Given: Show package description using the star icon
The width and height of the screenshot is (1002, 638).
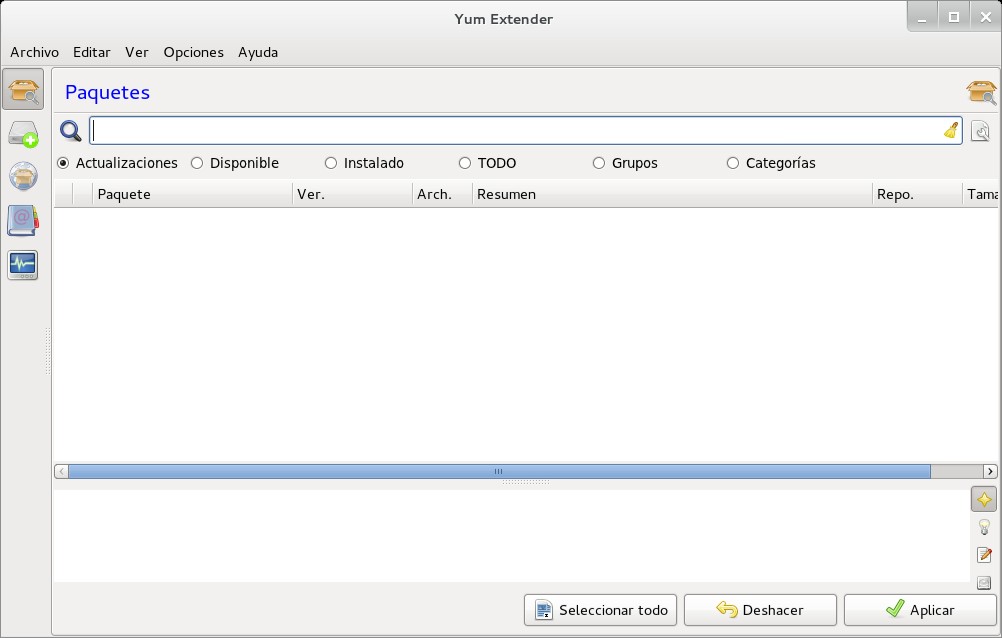Looking at the screenshot, I should point(984,499).
